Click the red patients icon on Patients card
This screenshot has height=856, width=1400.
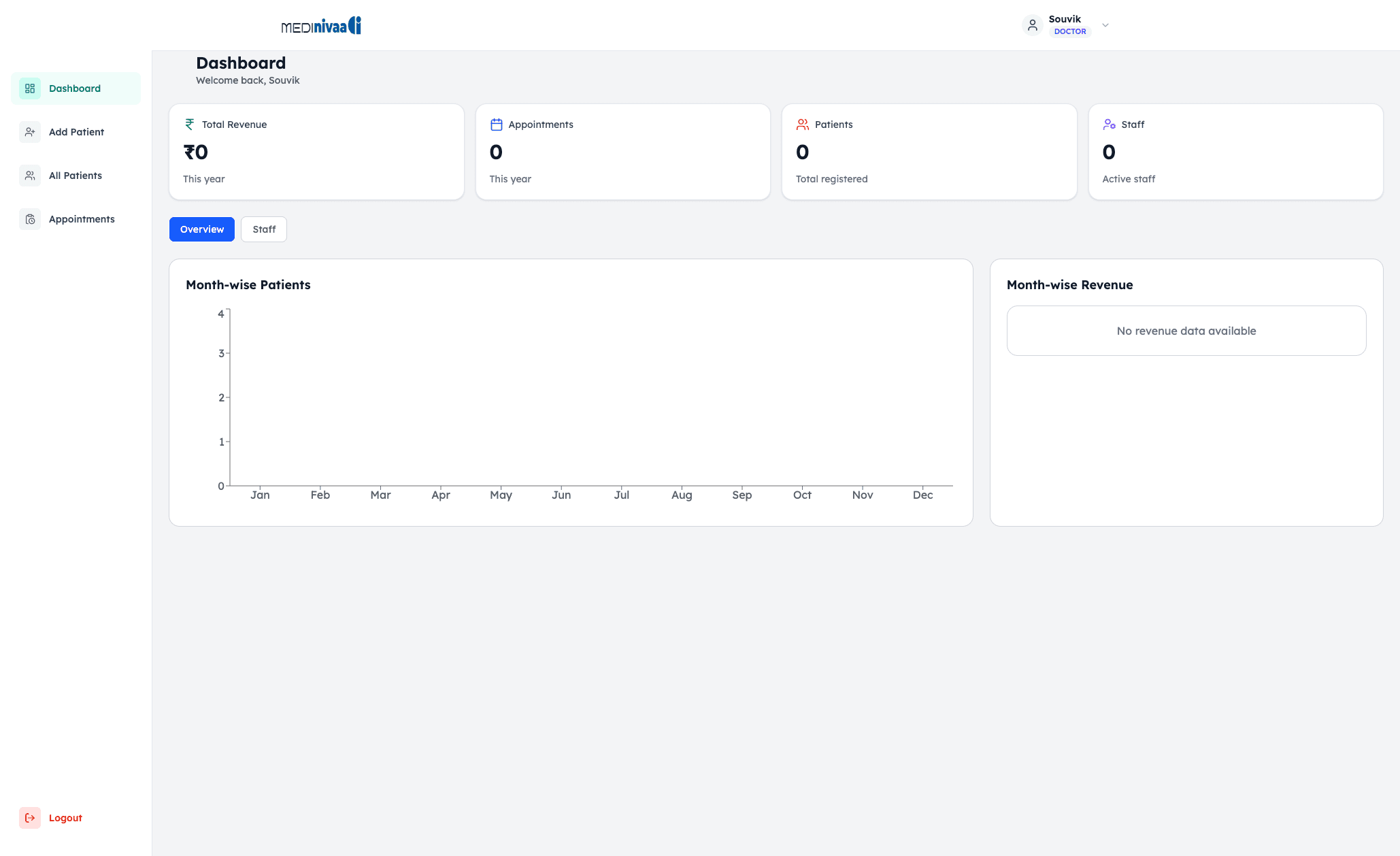tap(803, 125)
